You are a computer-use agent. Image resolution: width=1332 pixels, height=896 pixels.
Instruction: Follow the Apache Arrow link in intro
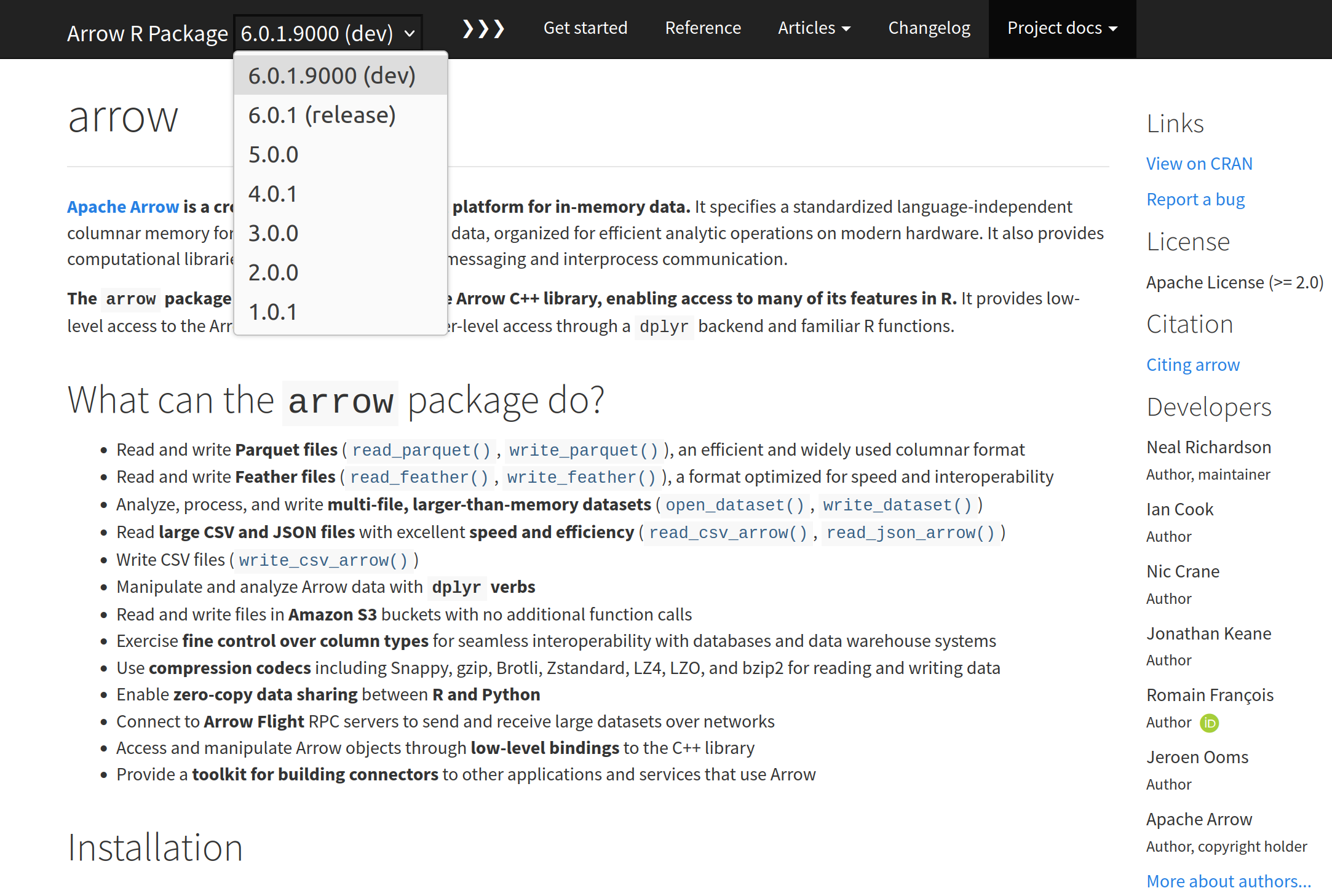pyautogui.click(x=123, y=207)
